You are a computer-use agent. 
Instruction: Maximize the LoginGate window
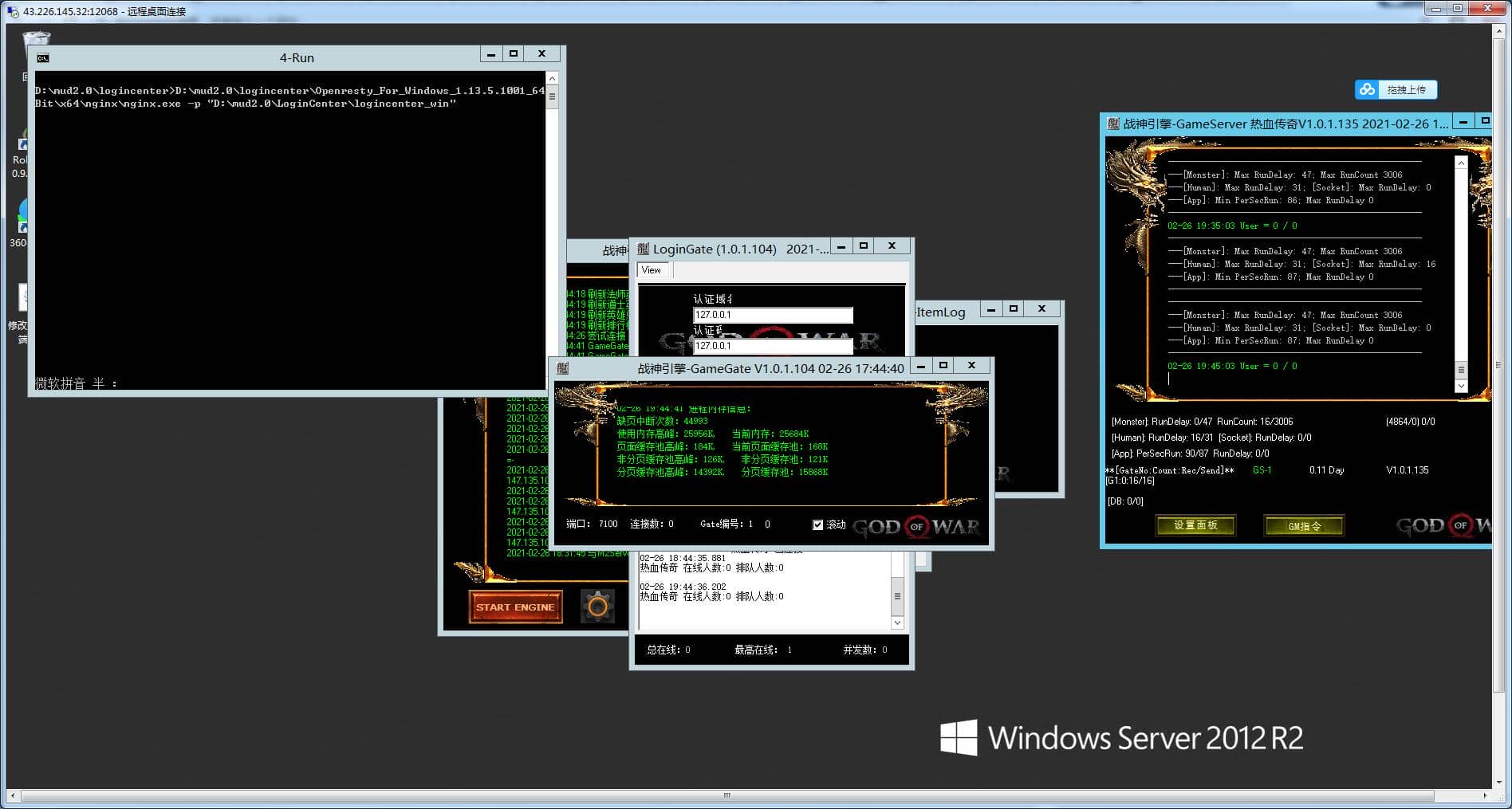coord(864,246)
